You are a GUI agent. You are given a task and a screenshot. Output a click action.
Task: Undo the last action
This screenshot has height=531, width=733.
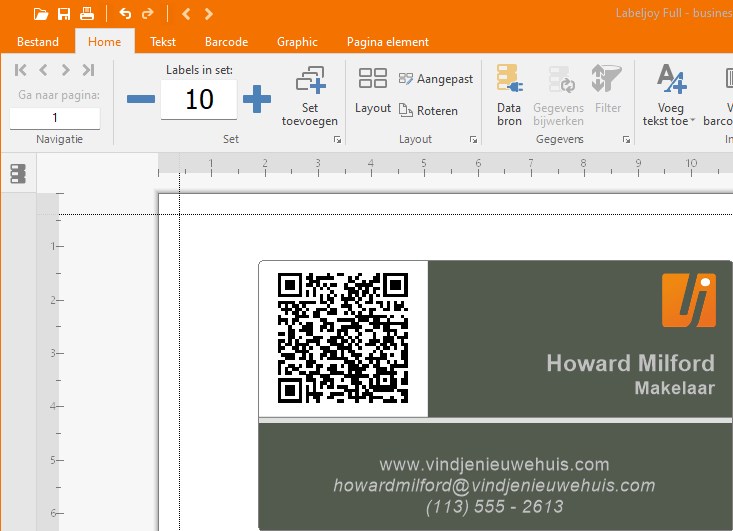point(125,14)
